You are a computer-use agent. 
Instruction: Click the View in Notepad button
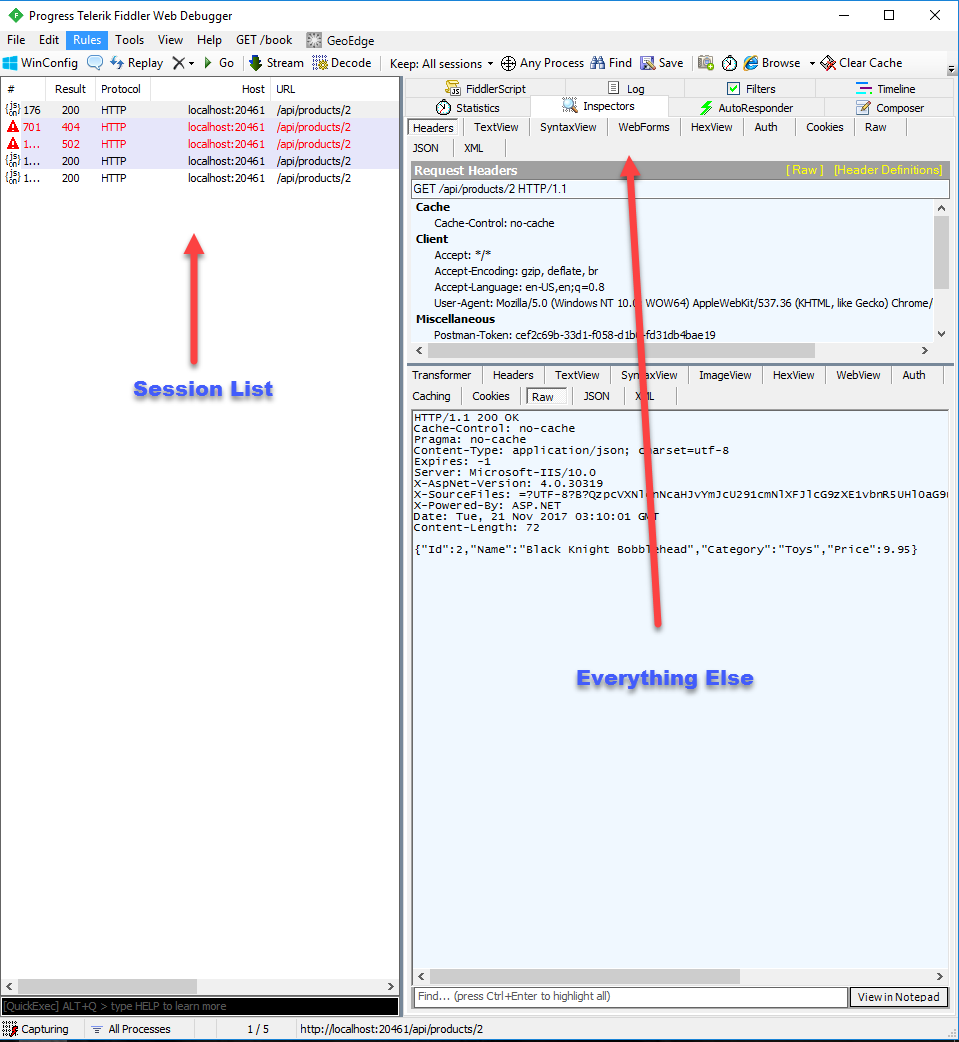(x=898, y=997)
